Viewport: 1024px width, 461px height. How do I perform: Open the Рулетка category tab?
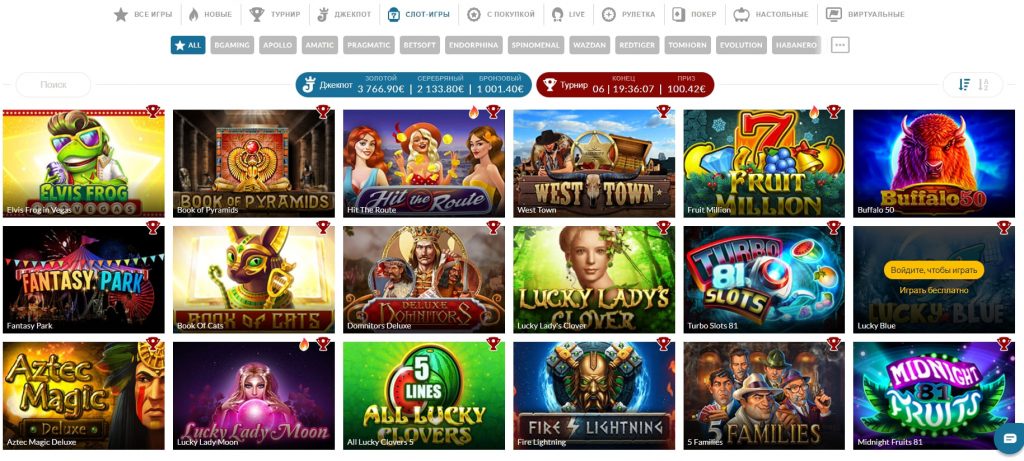tap(628, 14)
